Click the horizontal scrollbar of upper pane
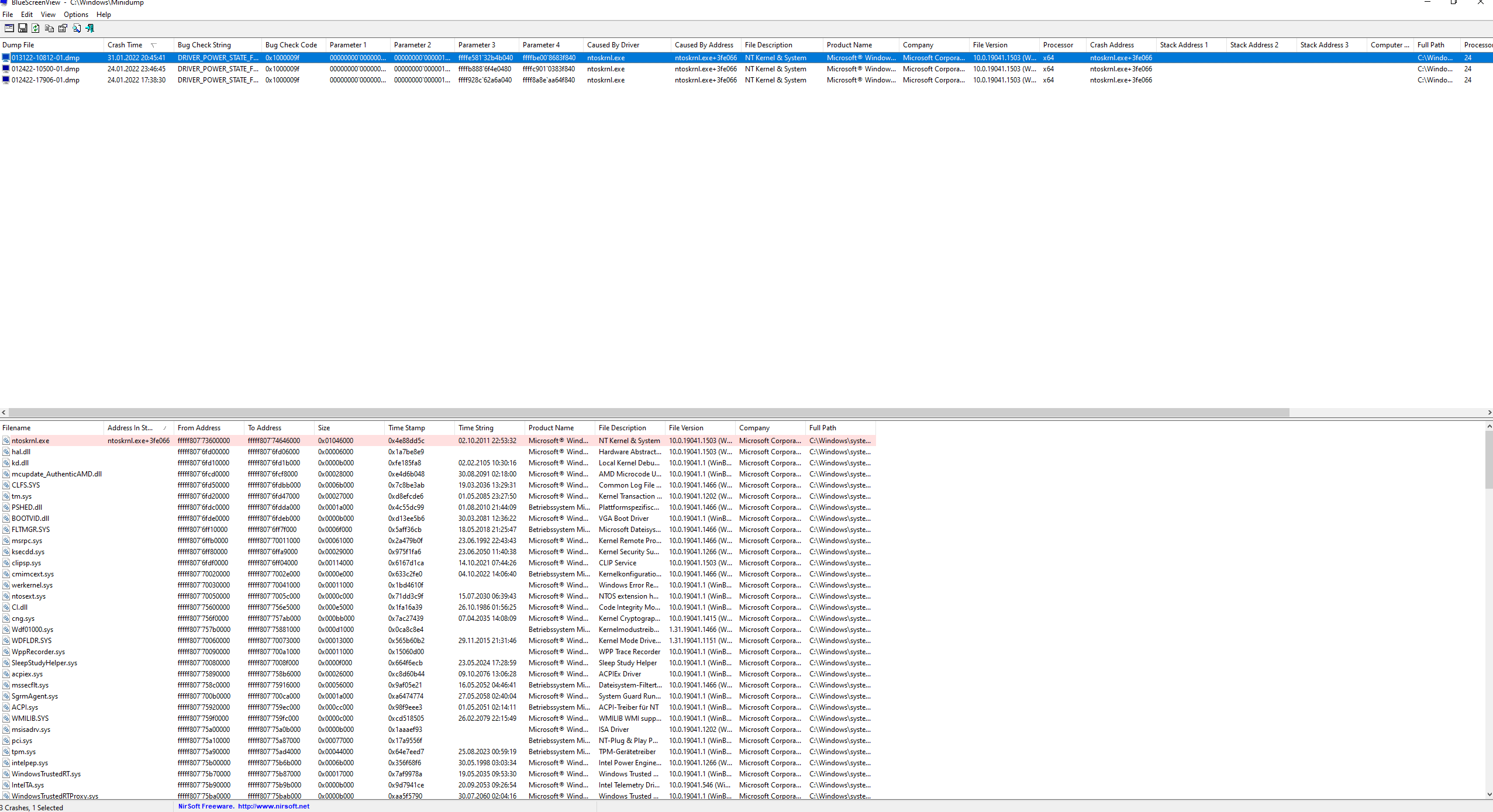 [x=643, y=412]
